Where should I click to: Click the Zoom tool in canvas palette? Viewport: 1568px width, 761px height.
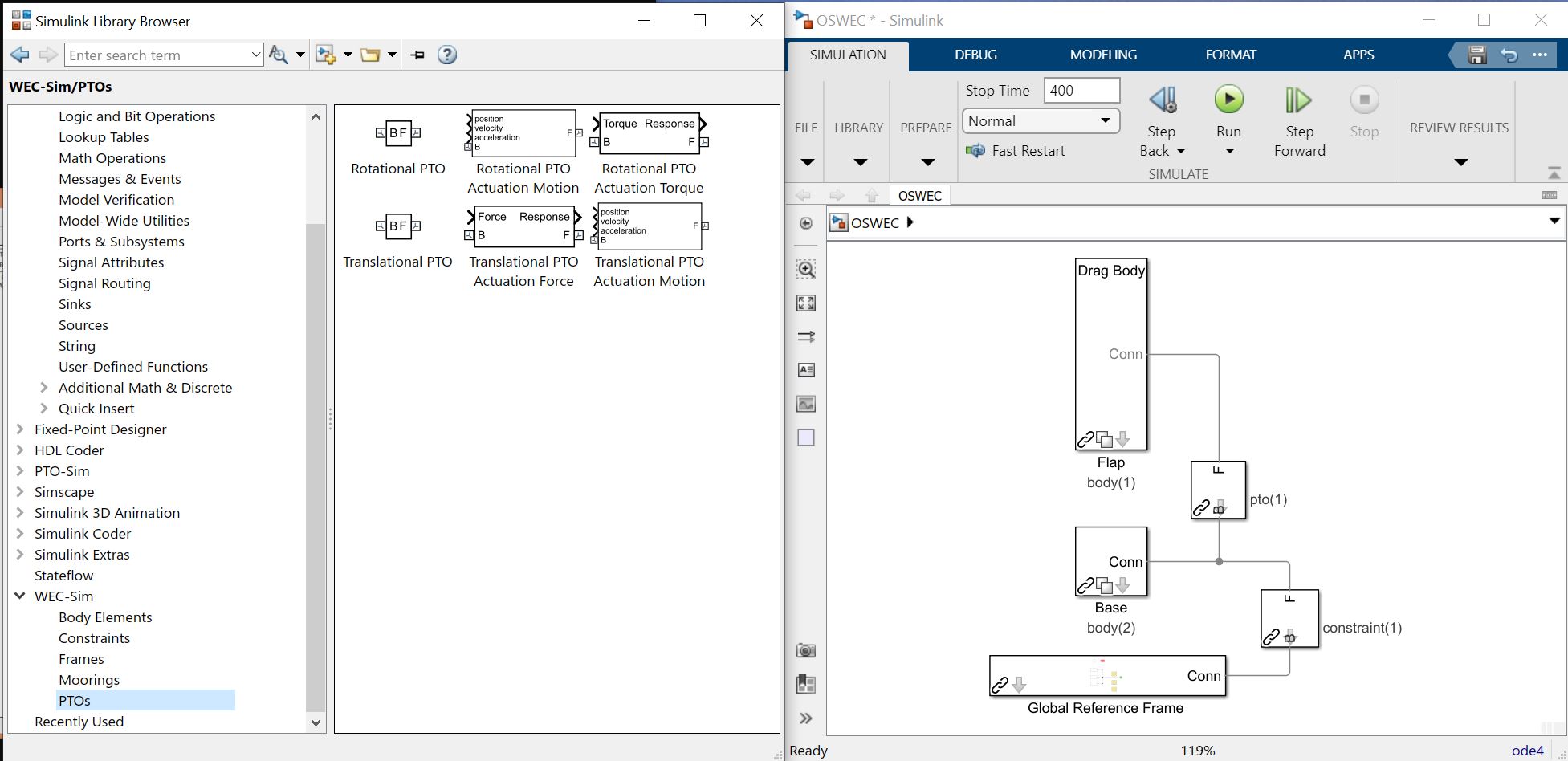[x=806, y=269]
